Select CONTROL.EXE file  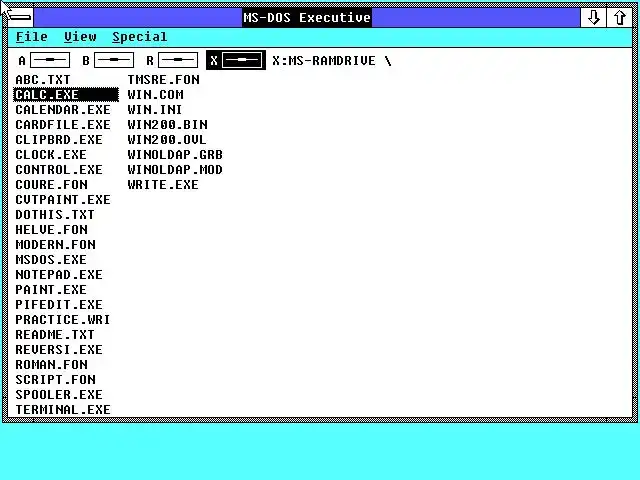59,170
